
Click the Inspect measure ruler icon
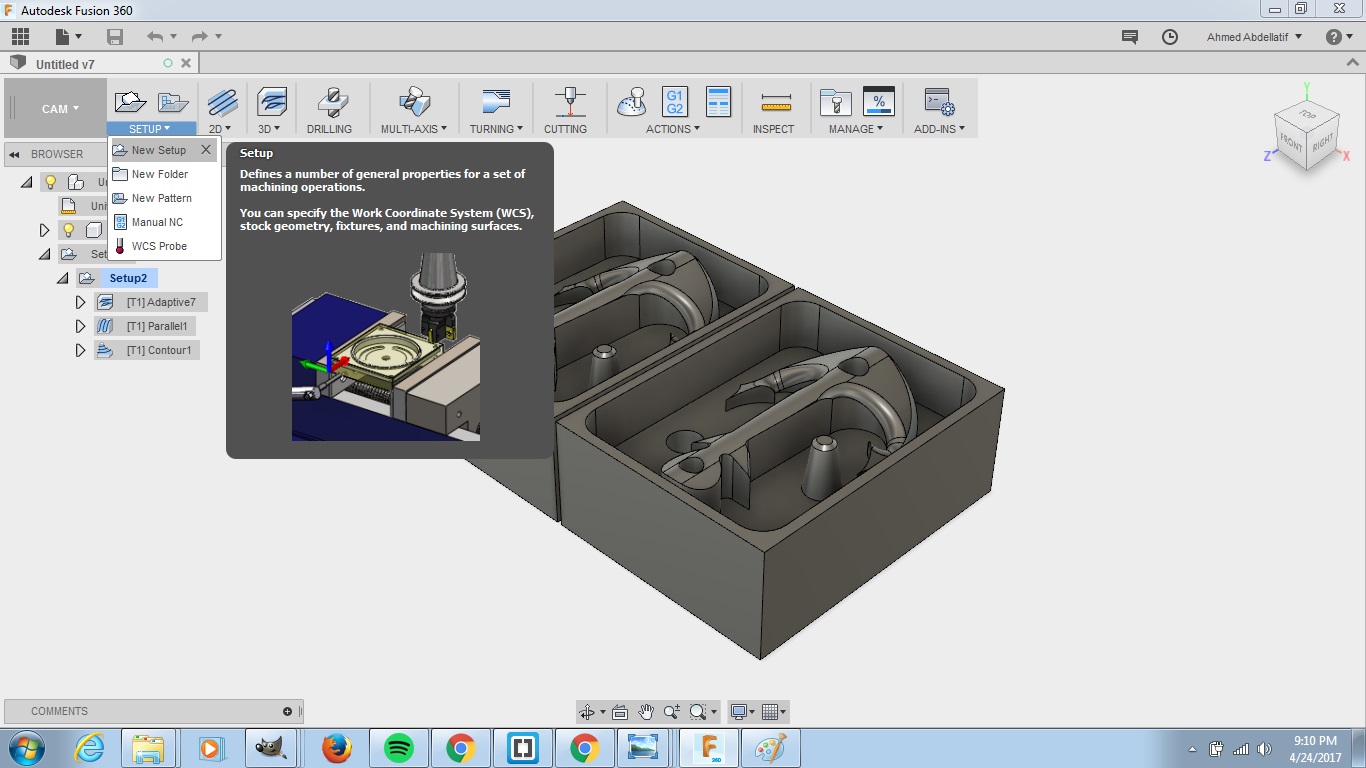coord(776,102)
